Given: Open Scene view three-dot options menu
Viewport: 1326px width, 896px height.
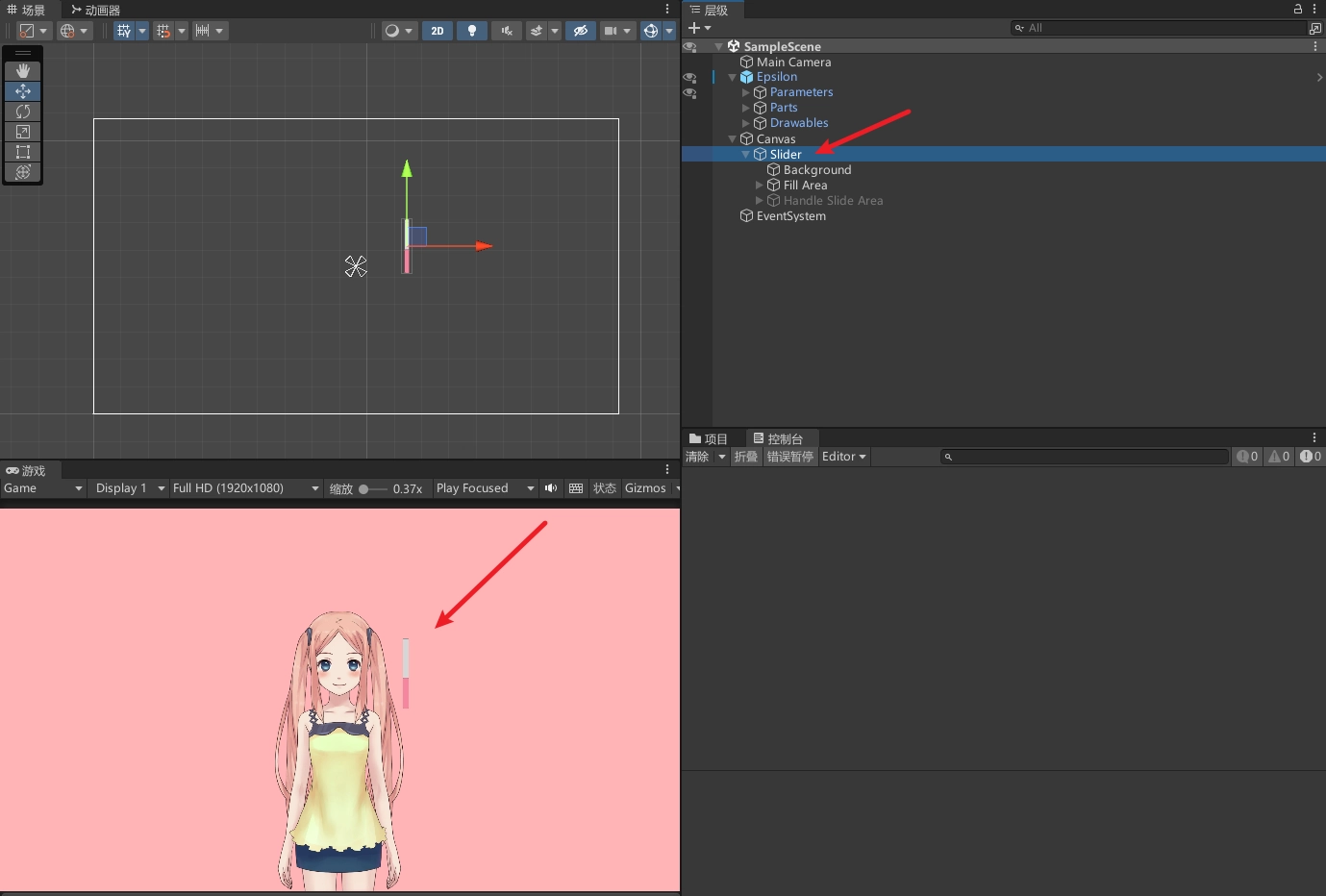Looking at the screenshot, I should click(667, 9).
